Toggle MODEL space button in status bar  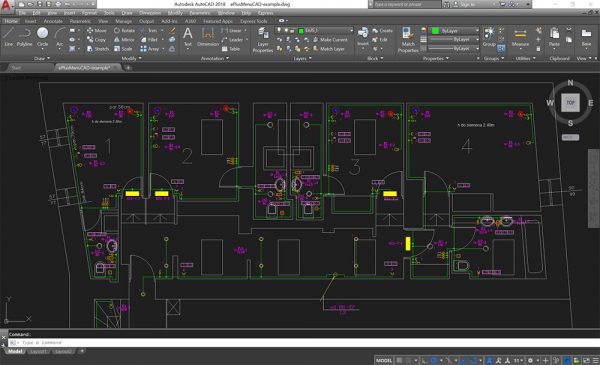[x=384, y=360]
